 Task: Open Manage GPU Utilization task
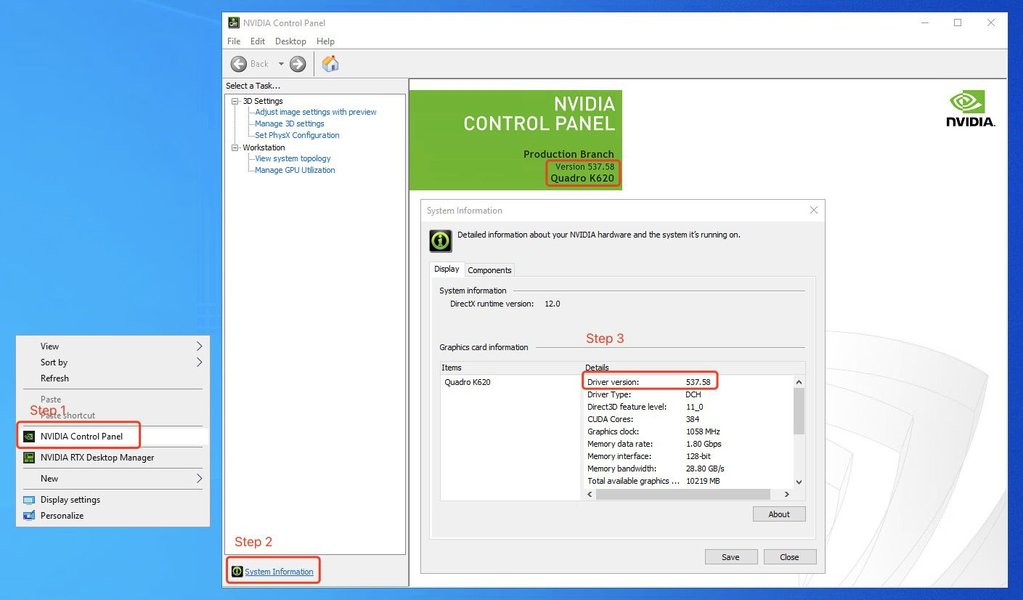[x=295, y=170]
